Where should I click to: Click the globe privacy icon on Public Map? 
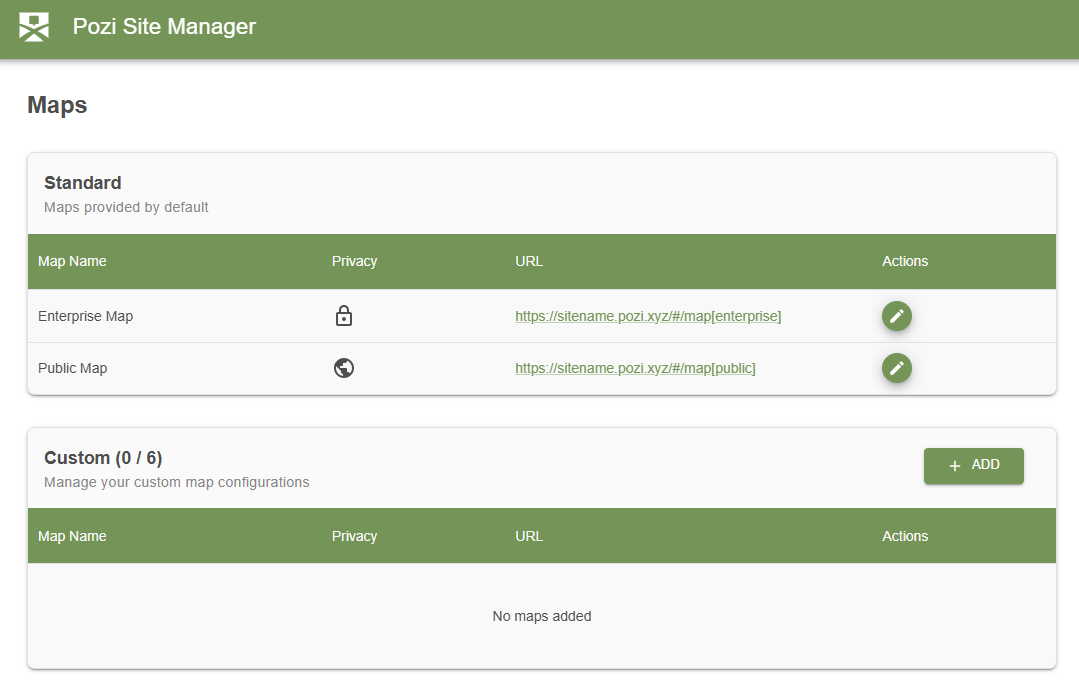(x=344, y=368)
